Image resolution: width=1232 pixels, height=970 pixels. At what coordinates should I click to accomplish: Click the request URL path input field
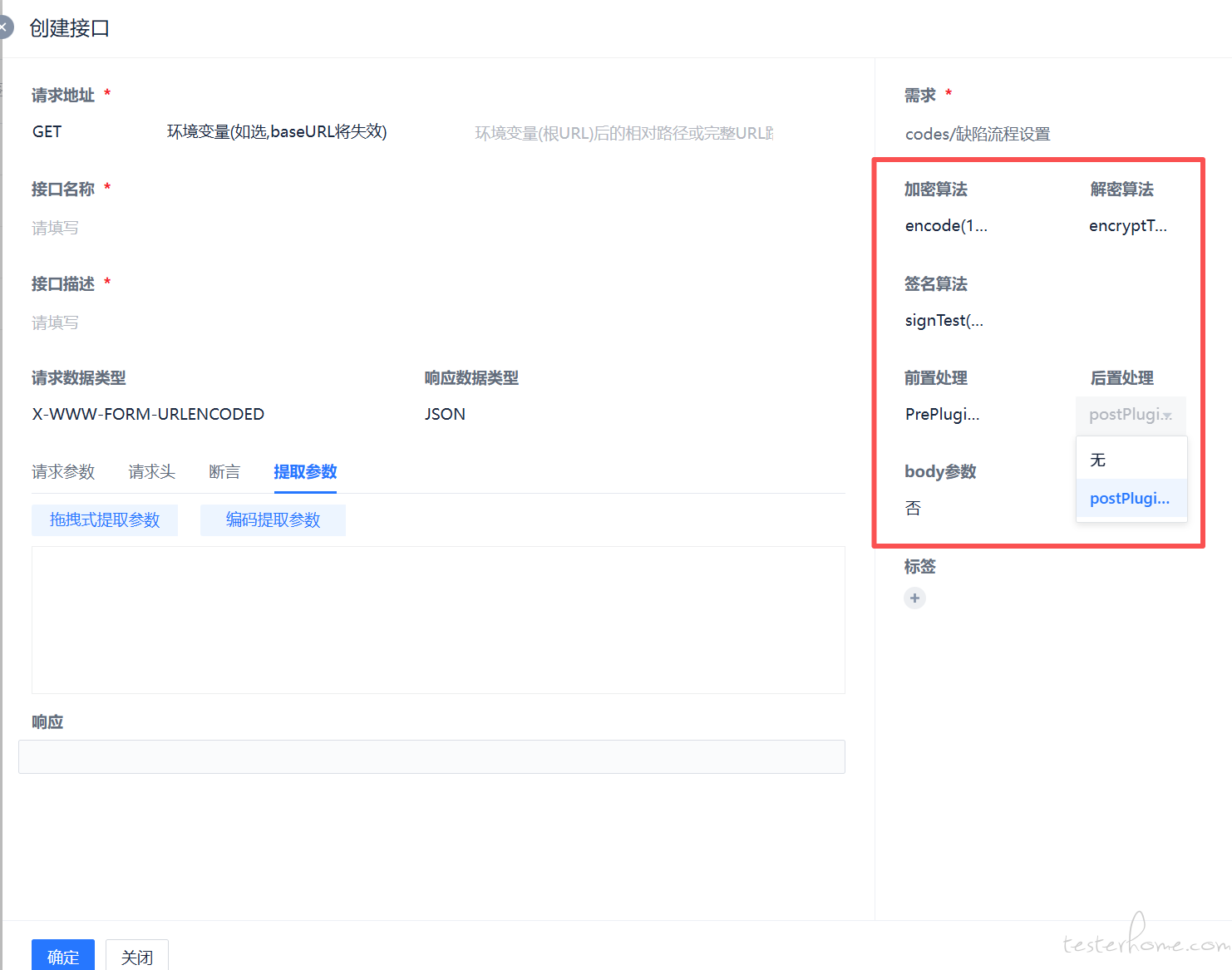[x=623, y=133]
